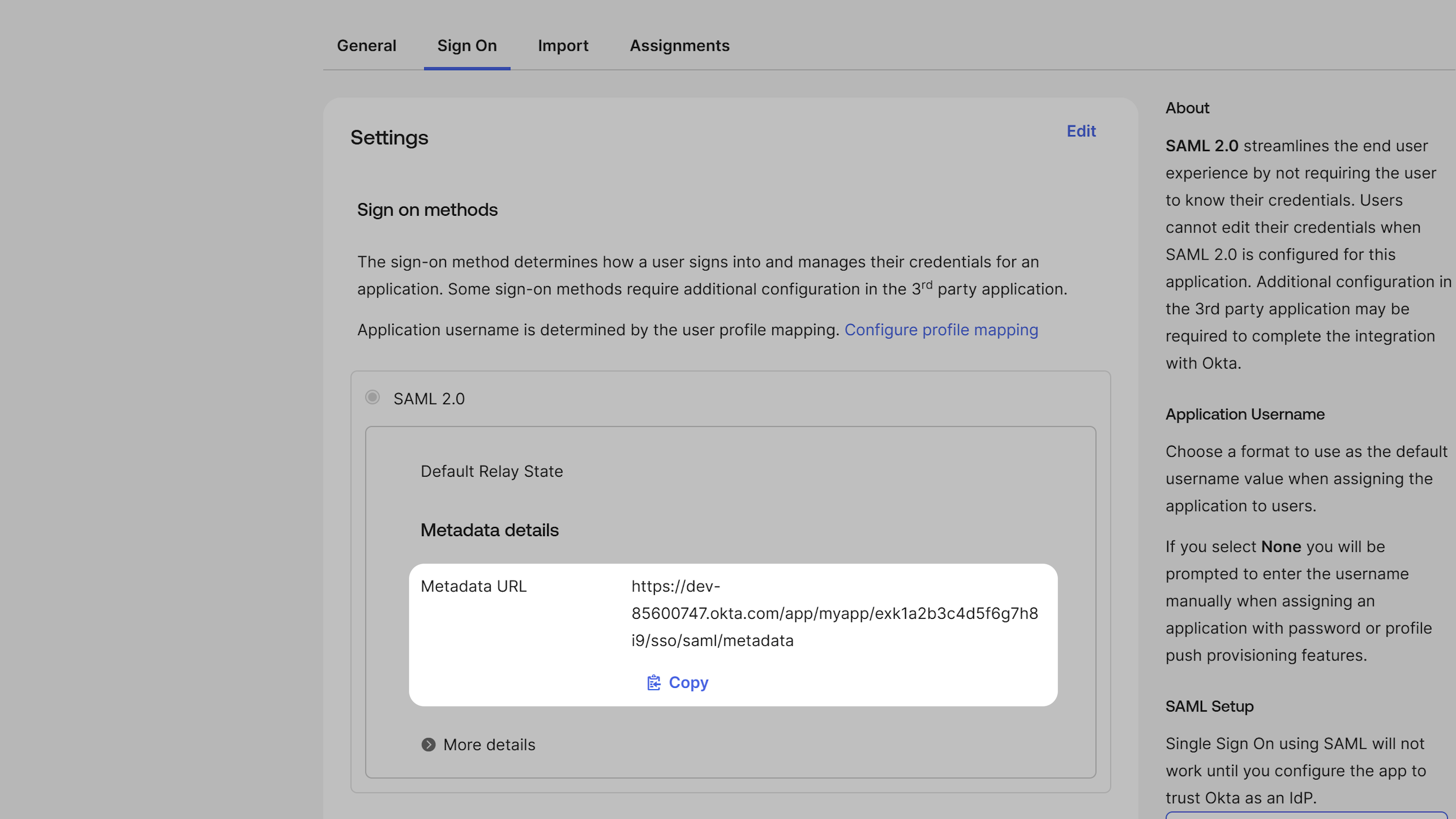This screenshot has height=819, width=1456.
Task: Click the About heading in sidebar
Action: tap(1187, 108)
